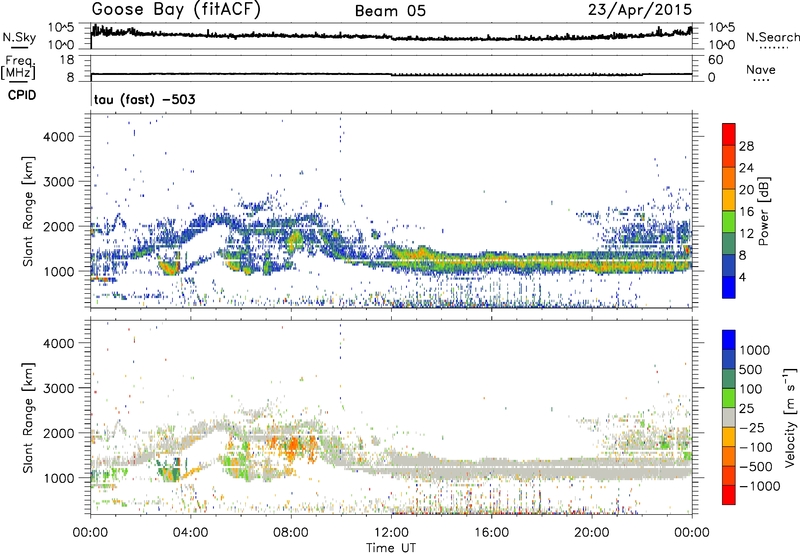Select the 'Velocity [m s-1]' colorbar title

click(790, 417)
